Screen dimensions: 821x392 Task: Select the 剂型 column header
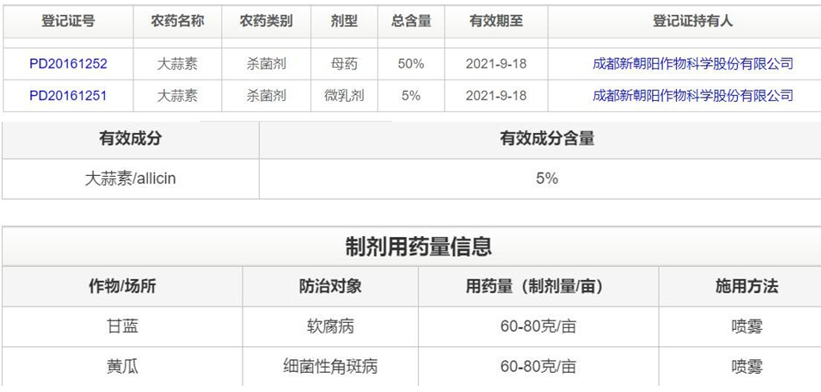tap(344, 21)
